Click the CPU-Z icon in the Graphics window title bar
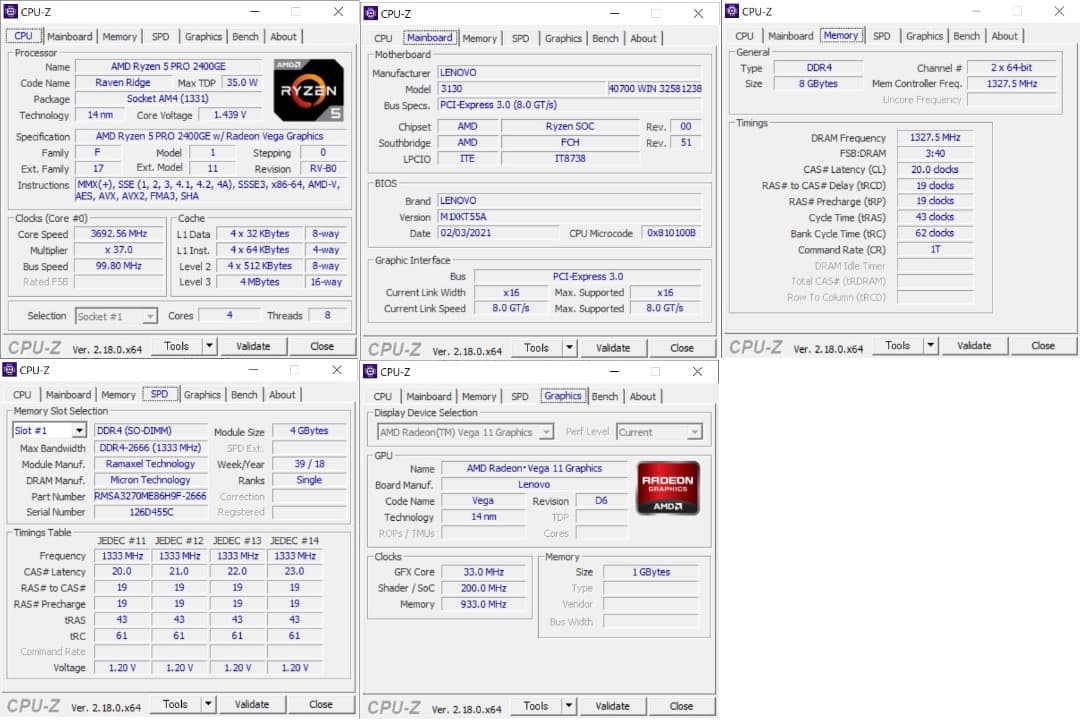The height and width of the screenshot is (721, 1080). tap(371, 371)
